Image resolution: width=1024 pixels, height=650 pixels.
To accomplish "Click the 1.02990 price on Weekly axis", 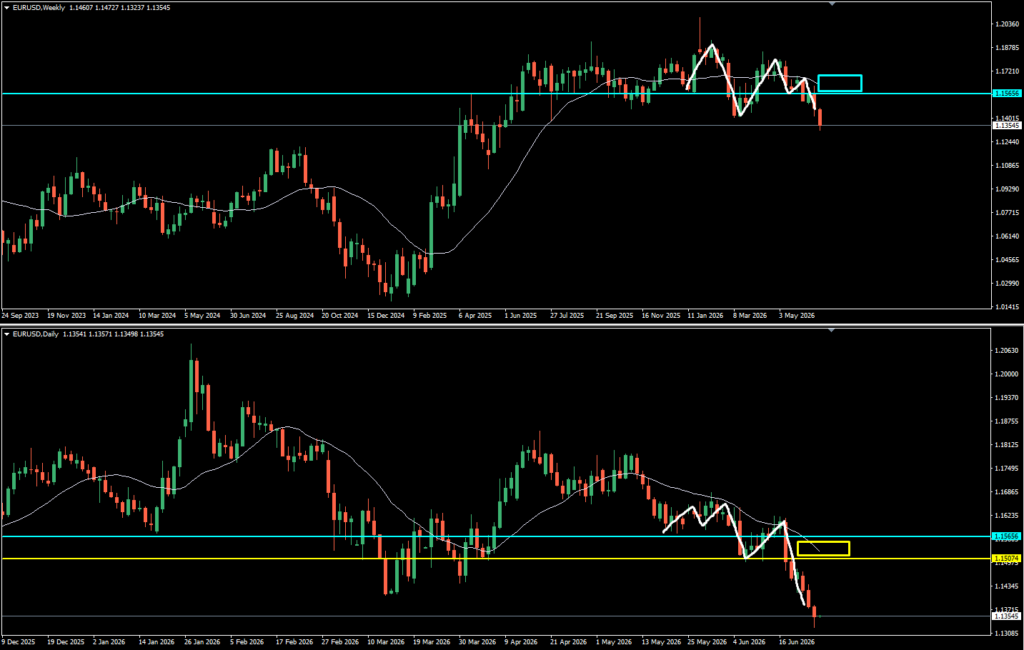I will [x=1007, y=283].
